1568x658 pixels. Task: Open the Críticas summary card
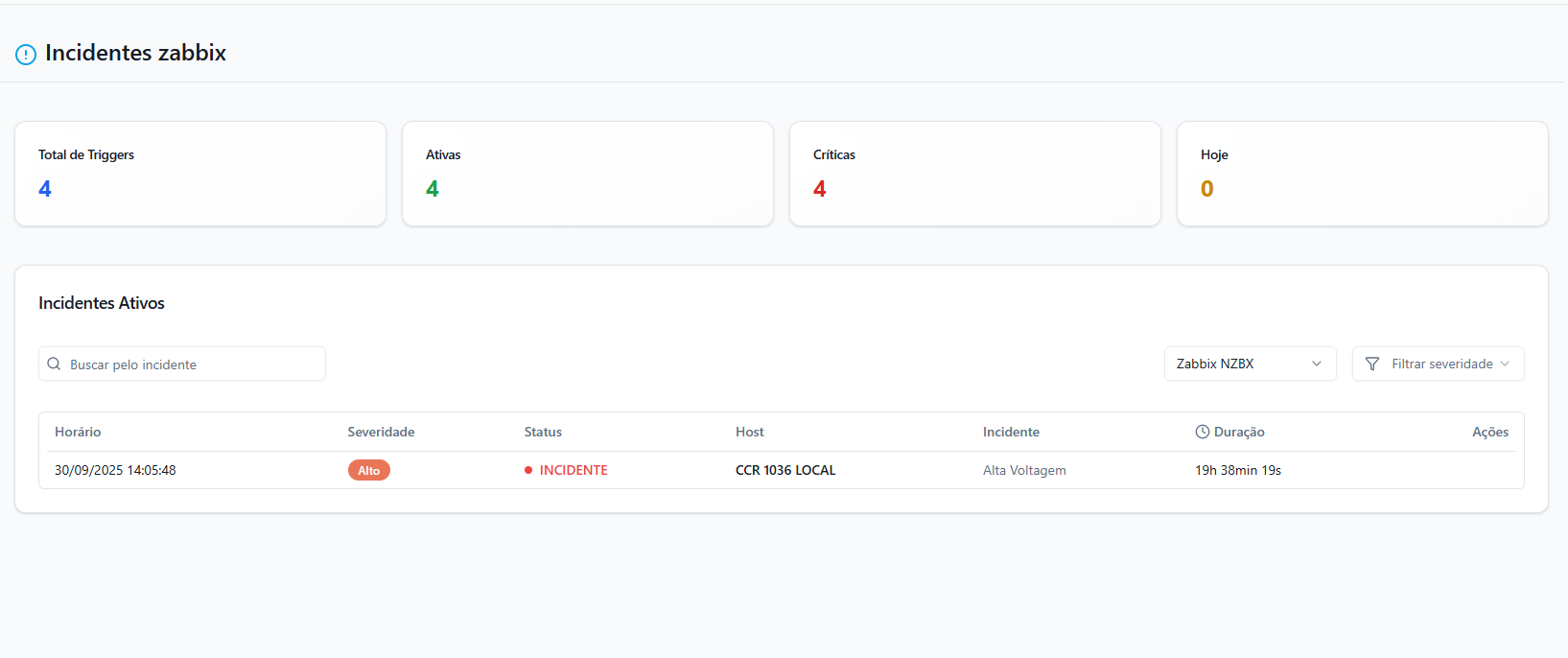tap(974, 174)
